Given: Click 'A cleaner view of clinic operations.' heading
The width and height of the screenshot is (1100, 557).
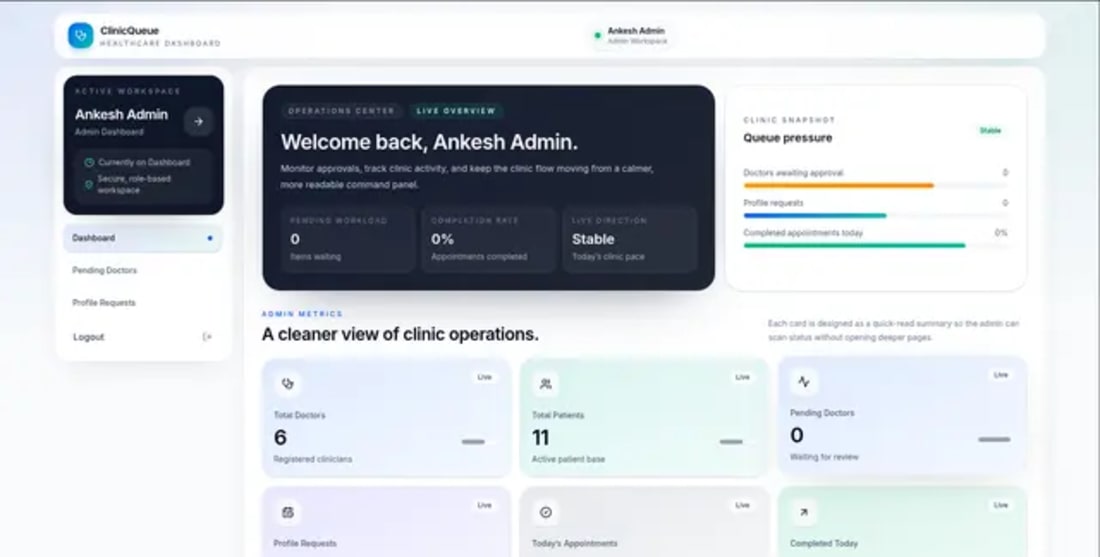Looking at the screenshot, I should (x=401, y=335).
